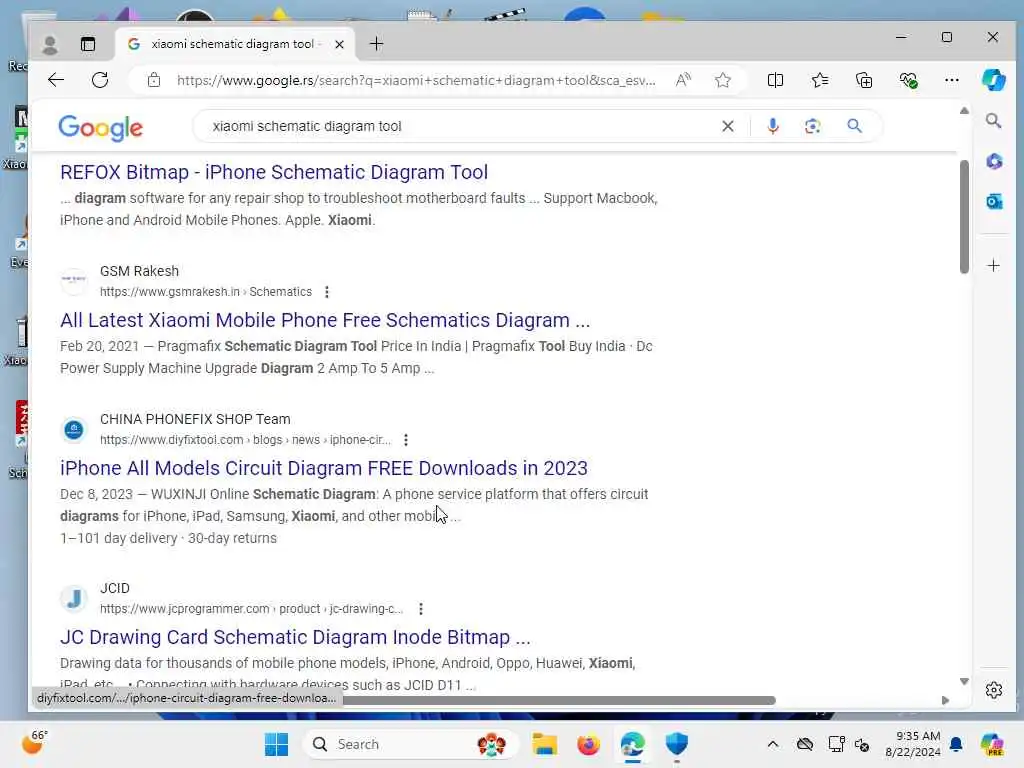Clear the Google search query
Viewport: 1024px width, 768px height.
(728, 126)
